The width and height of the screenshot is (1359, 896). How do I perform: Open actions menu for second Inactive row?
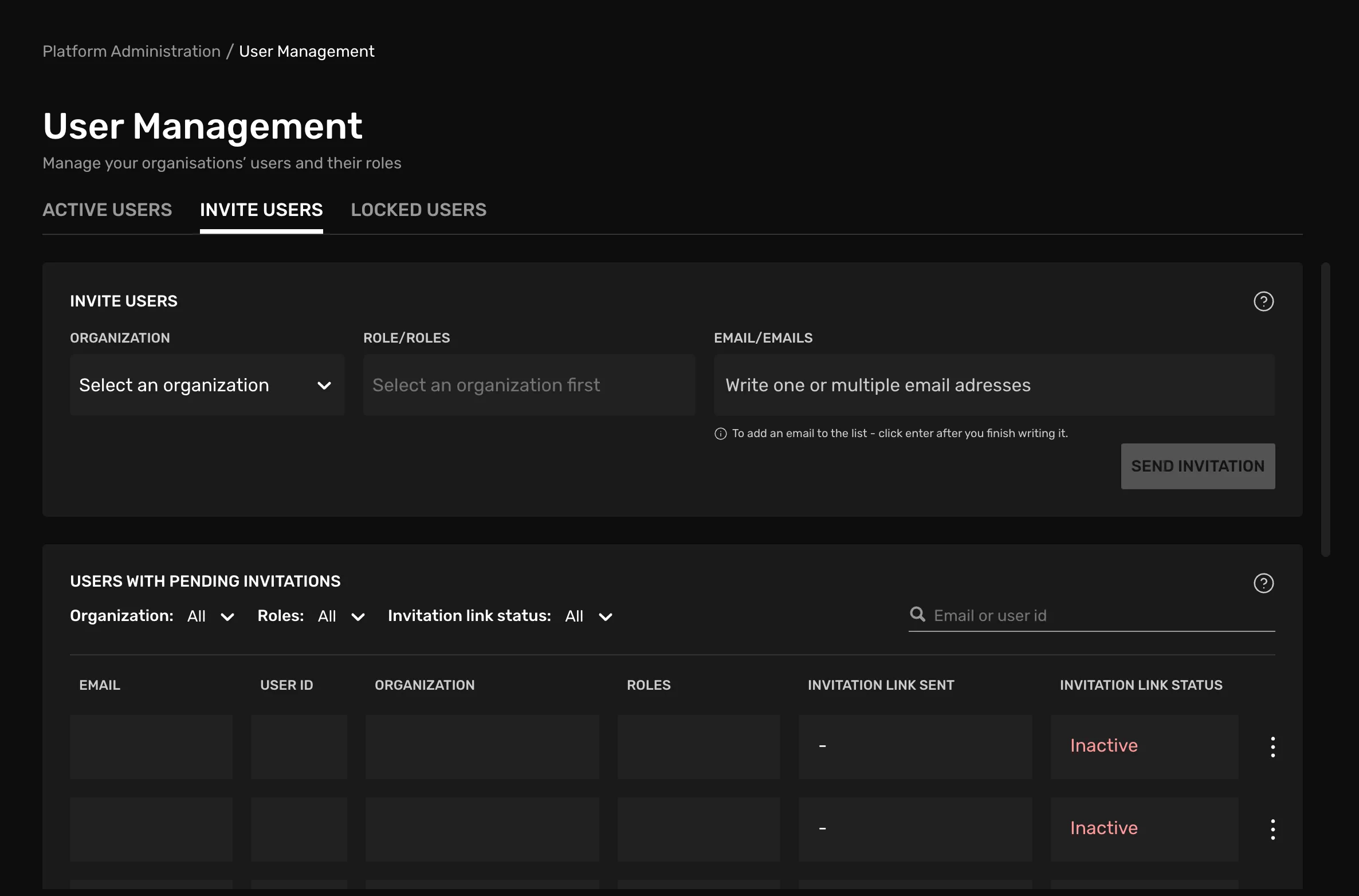[x=1272, y=830]
